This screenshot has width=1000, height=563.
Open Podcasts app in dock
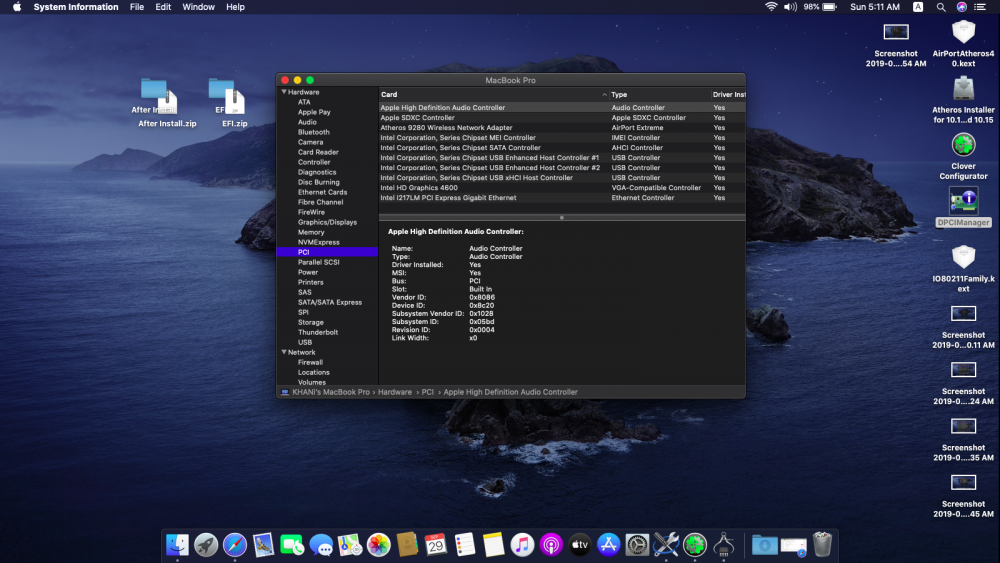click(x=551, y=545)
